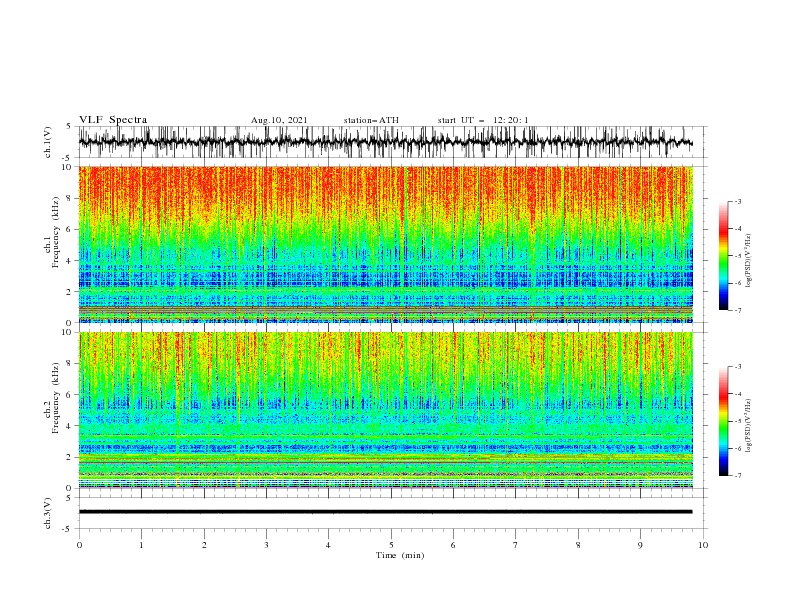This screenshot has width=792, height=612.
Task: Click the ch.2 spectrogram plot
Action: click(x=385, y=410)
